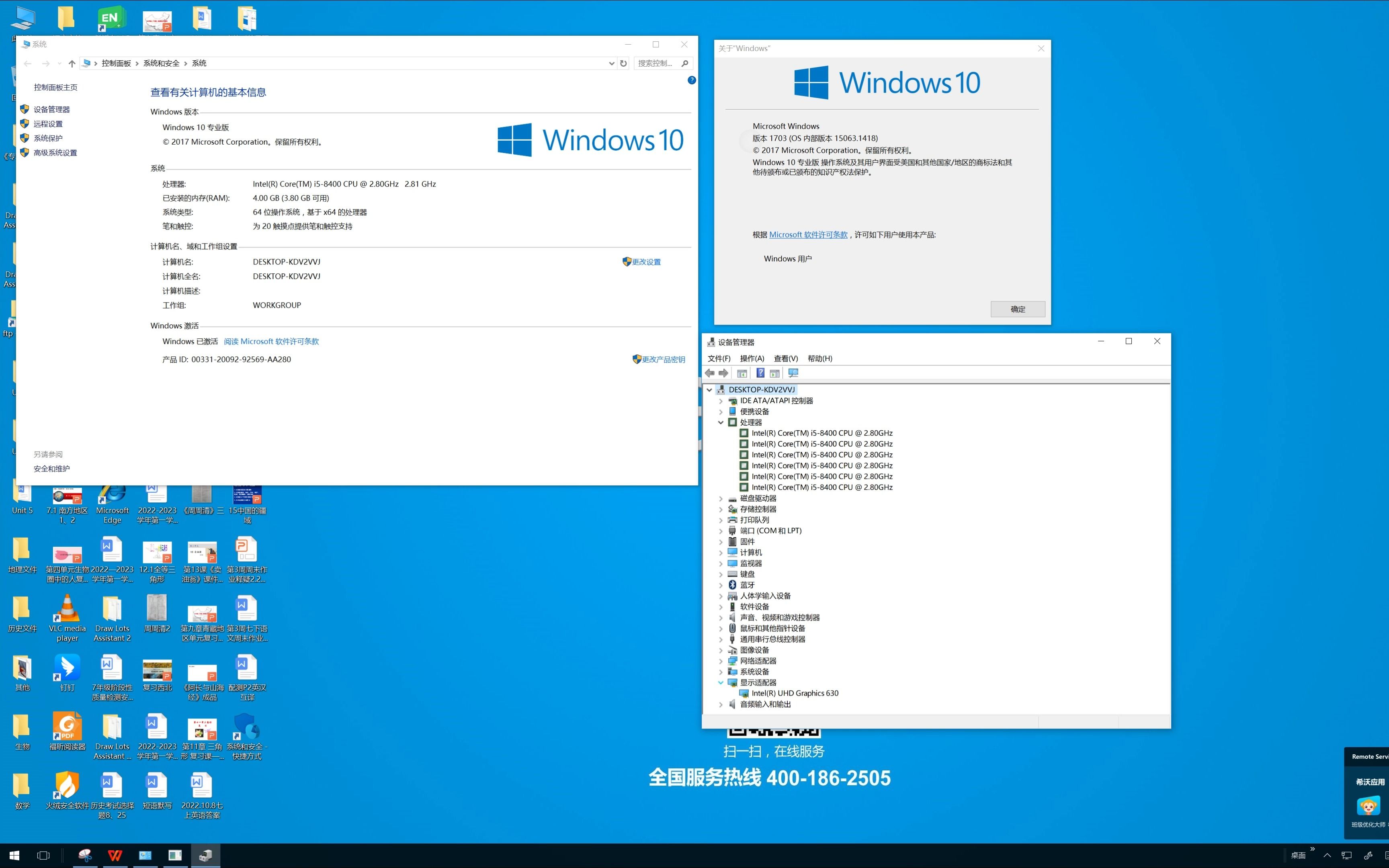This screenshot has height=868, width=1389.
Task: Collapse the DESKTOP-KDV2VVJ root node
Action: click(709, 390)
